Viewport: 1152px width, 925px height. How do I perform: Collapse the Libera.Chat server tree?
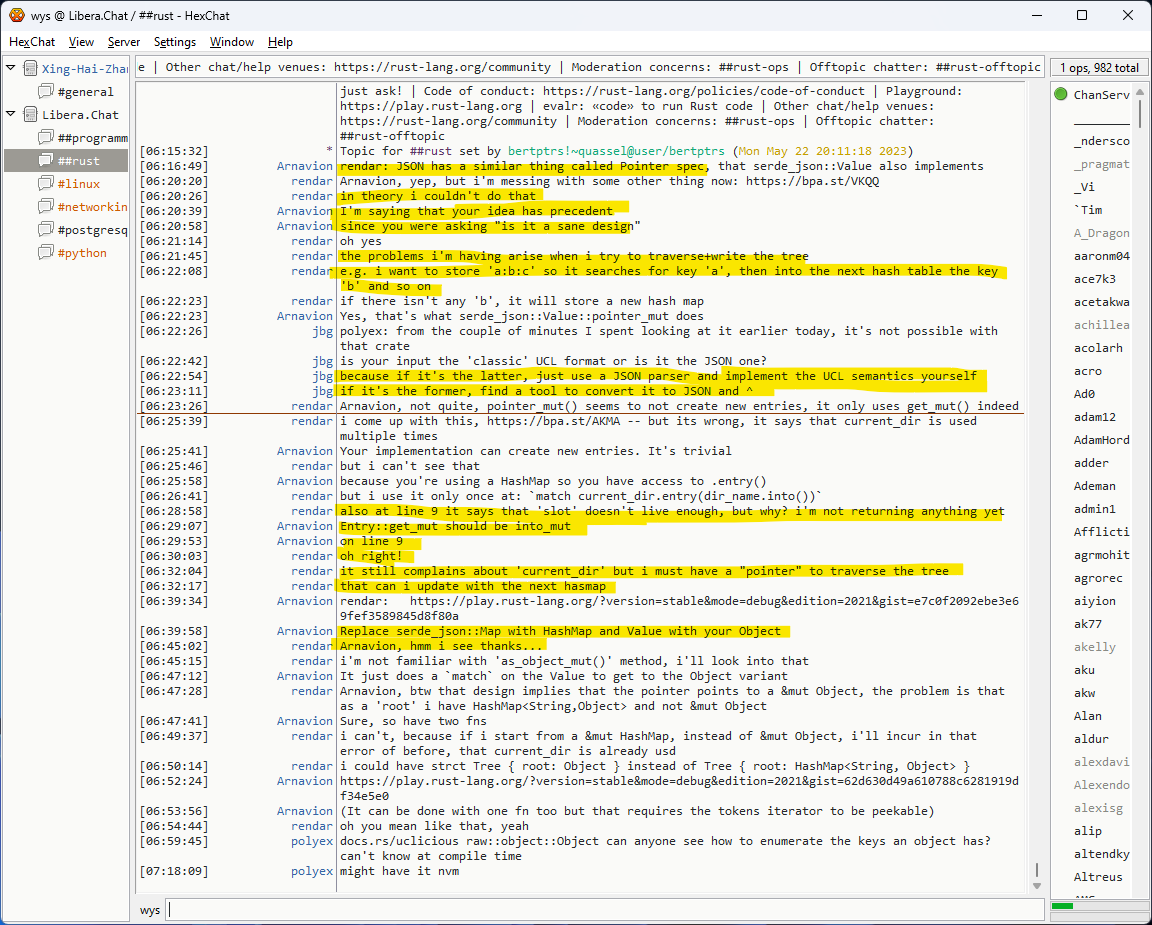point(11,115)
